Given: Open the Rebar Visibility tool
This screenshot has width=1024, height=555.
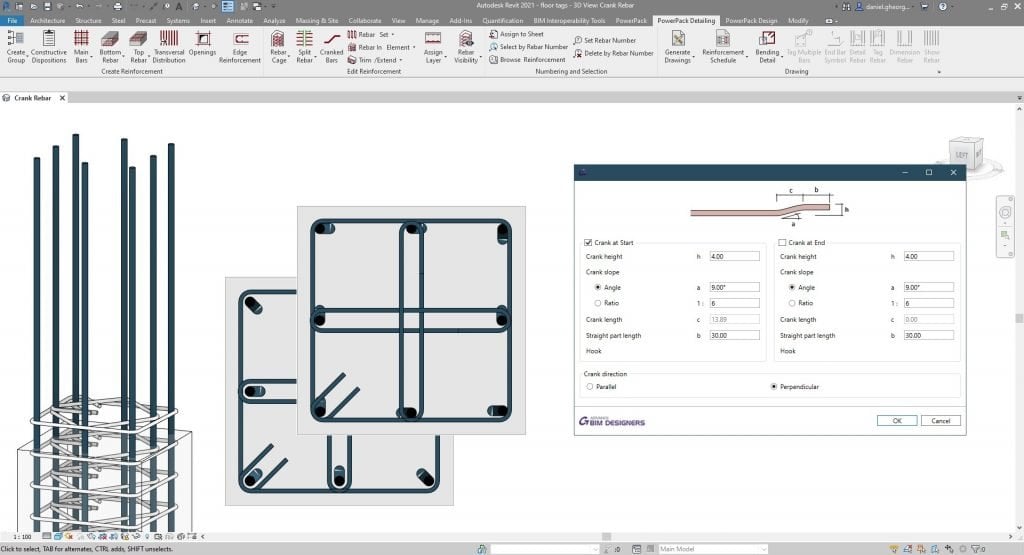Looking at the screenshot, I should pyautogui.click(x=466, y=47).
